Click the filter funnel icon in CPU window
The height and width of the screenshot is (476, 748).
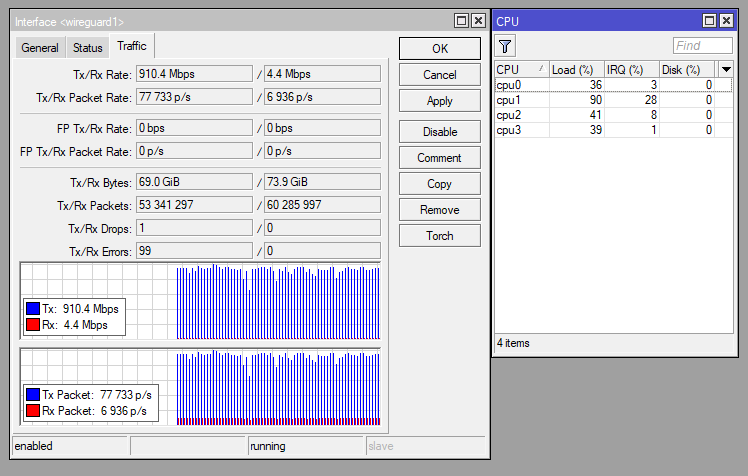(506, 46)
